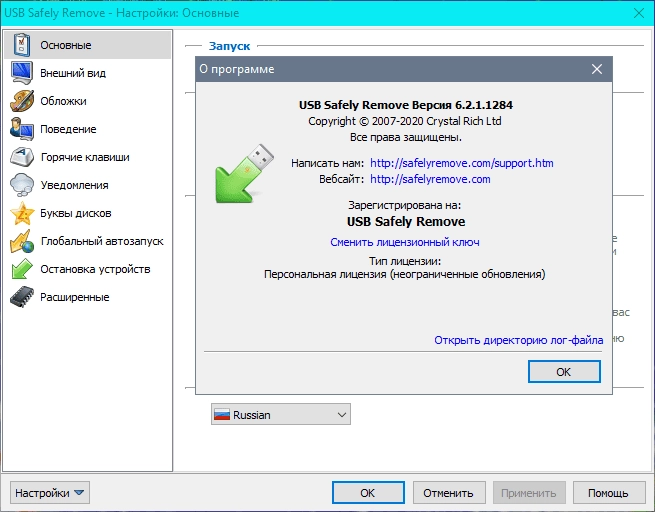
Task: Click the Расширенные chip icon
Action: coord(22,297)
